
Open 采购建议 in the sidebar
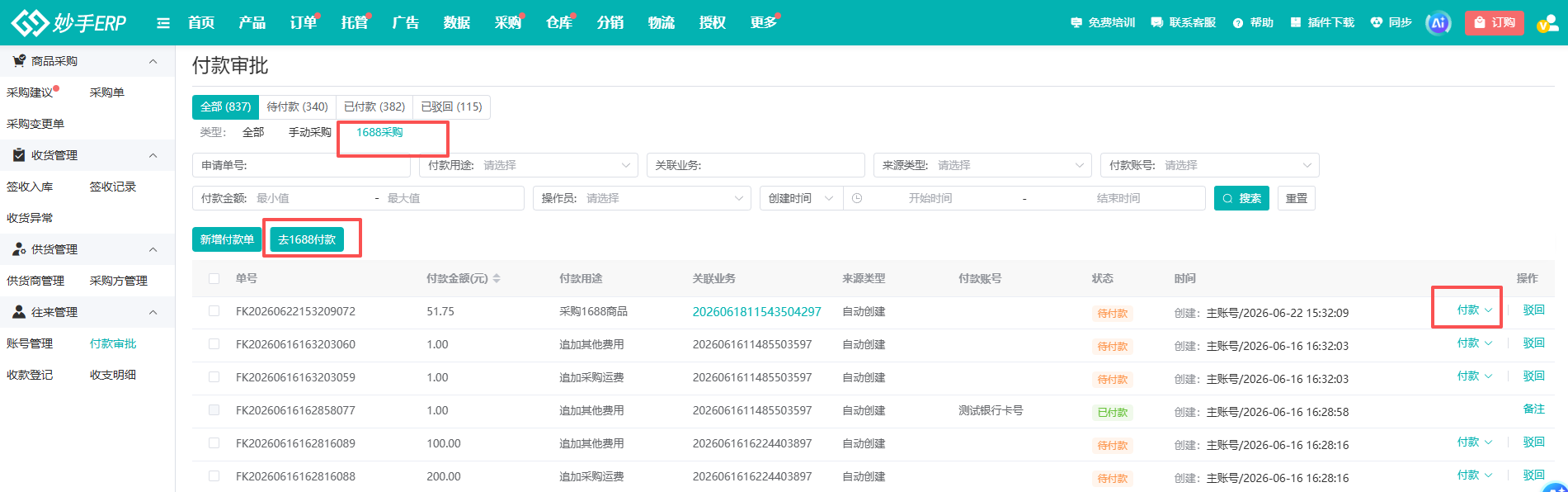(30, 92)
